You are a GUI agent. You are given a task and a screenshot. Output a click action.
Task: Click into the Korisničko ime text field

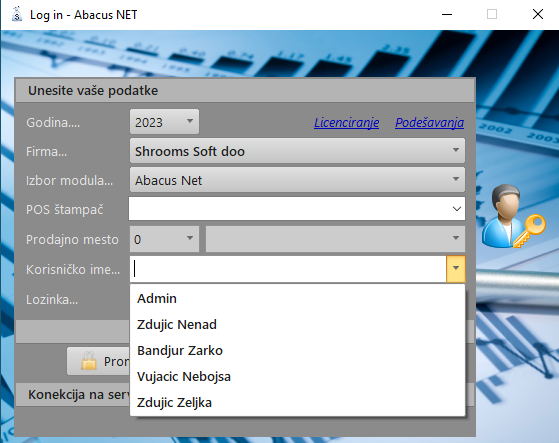tap(288, 268)
